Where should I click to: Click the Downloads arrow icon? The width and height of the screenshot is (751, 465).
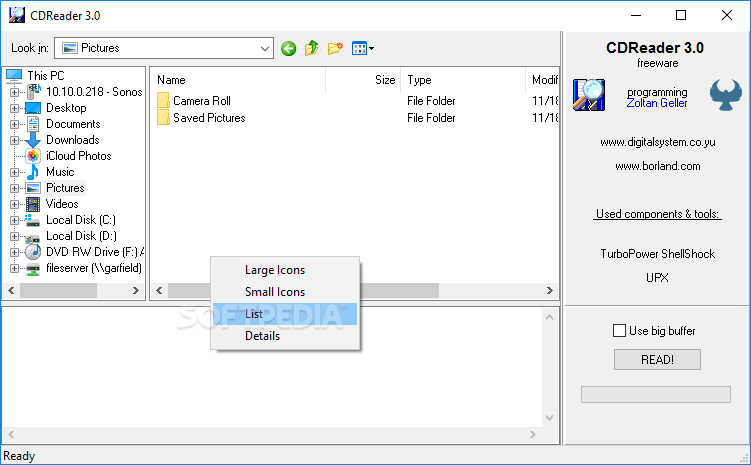(x=33, y=140)
